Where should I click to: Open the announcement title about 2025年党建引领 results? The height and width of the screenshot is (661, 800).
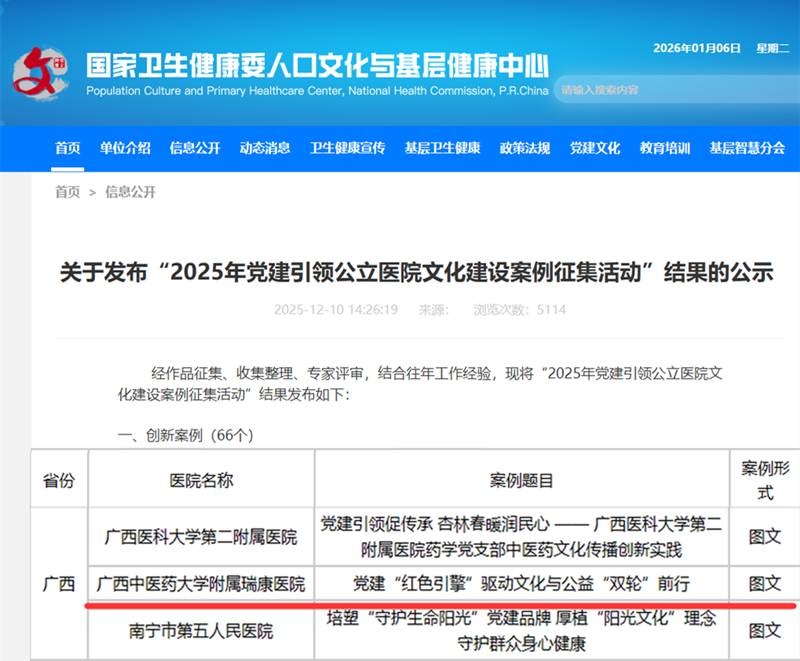[x=400, y=272]
